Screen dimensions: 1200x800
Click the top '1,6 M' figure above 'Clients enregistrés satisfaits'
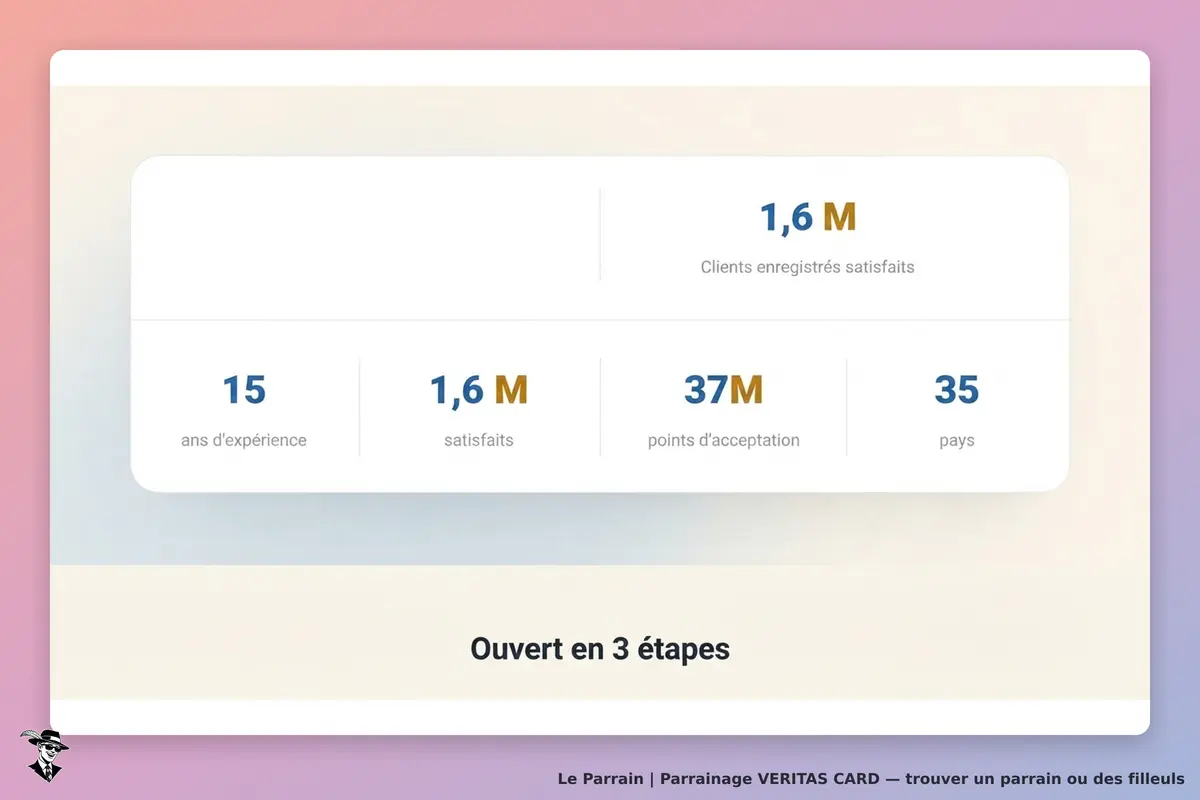pyautogui.click(x=808, y=217)
